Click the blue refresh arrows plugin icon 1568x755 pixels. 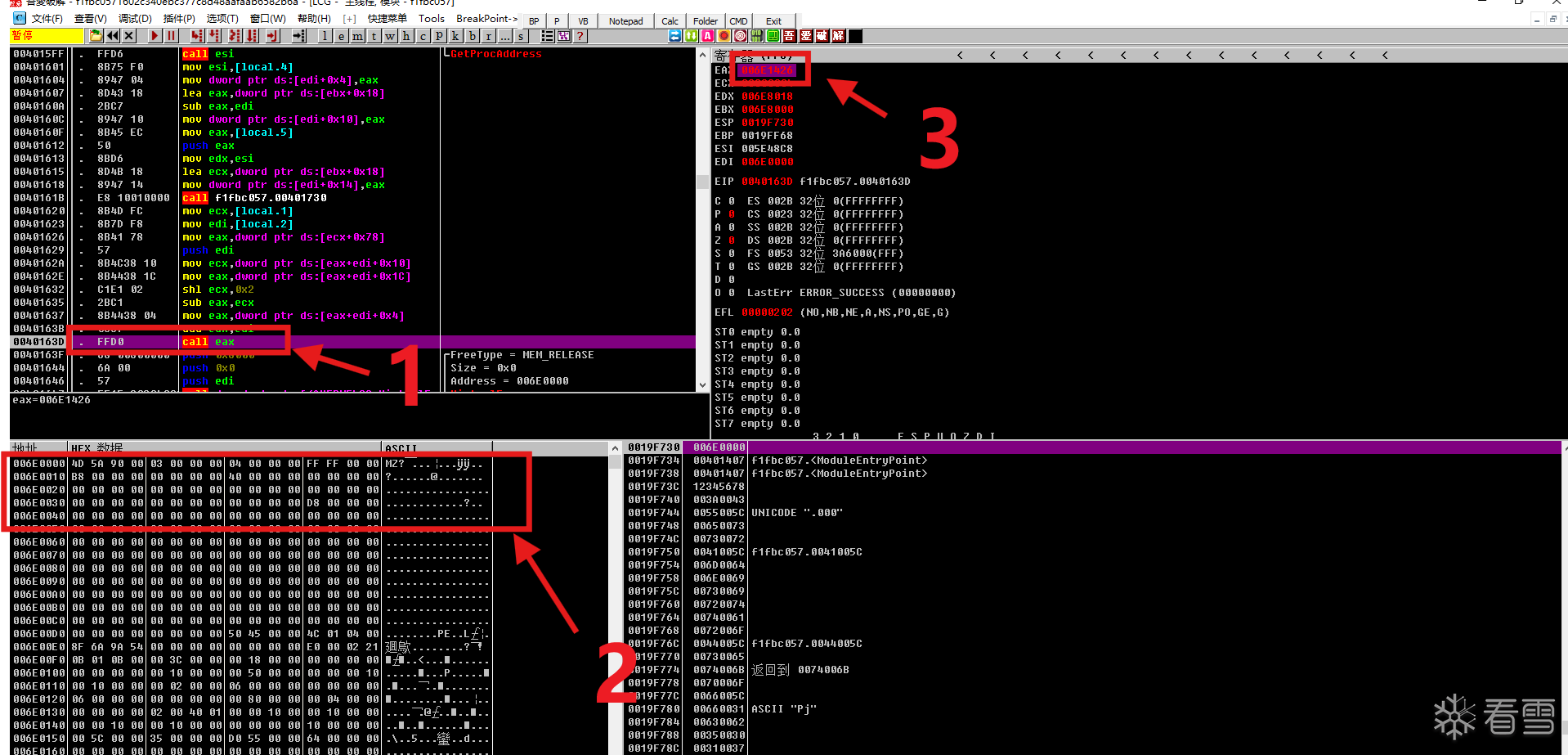[675, 36]
